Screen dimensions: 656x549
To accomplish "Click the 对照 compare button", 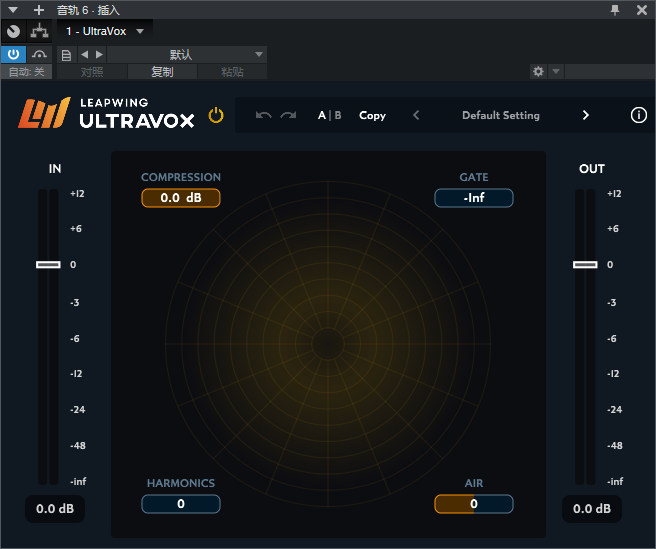I will point(92,72).
